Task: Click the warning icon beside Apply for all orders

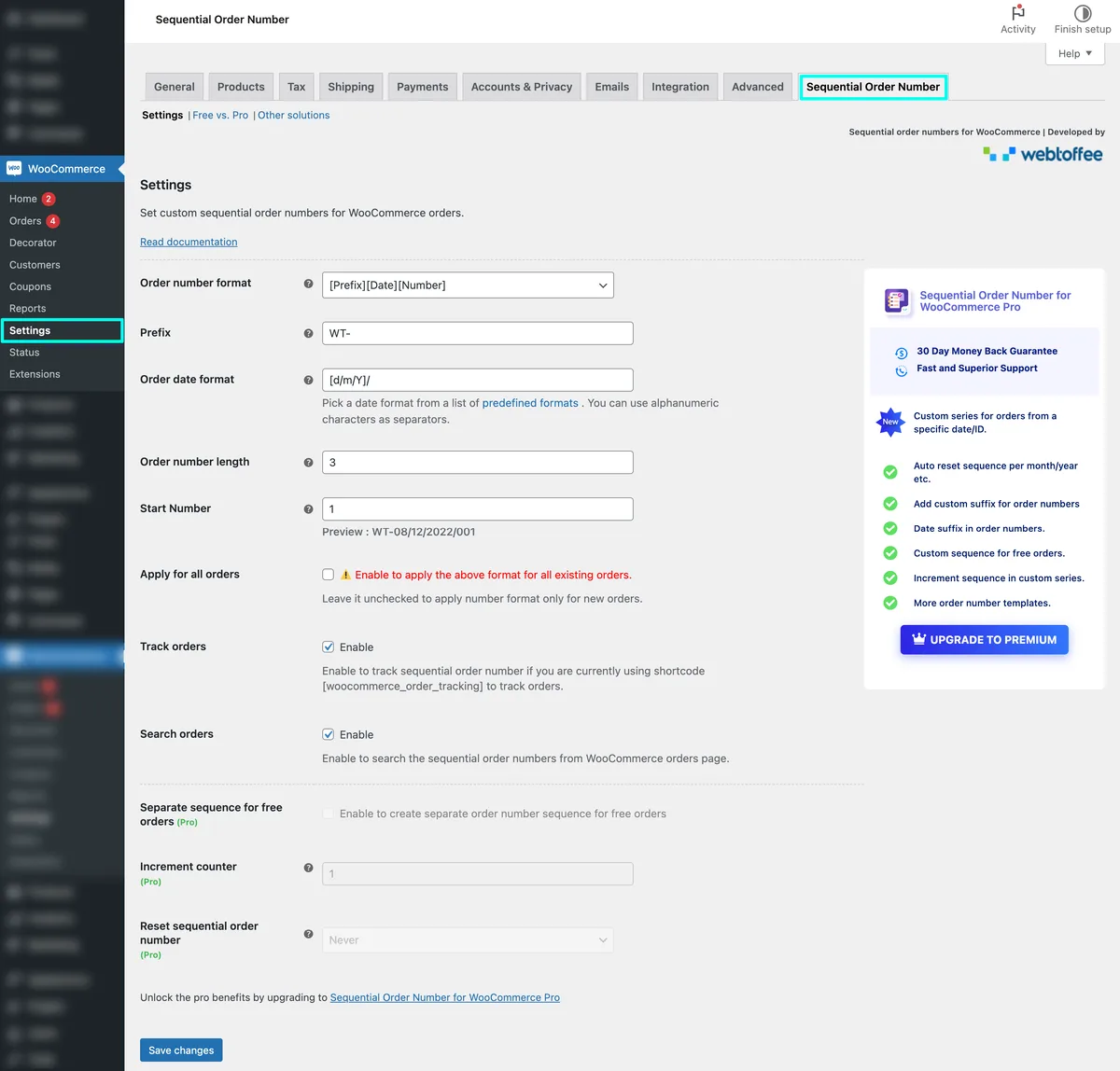Action: point(345,575)
